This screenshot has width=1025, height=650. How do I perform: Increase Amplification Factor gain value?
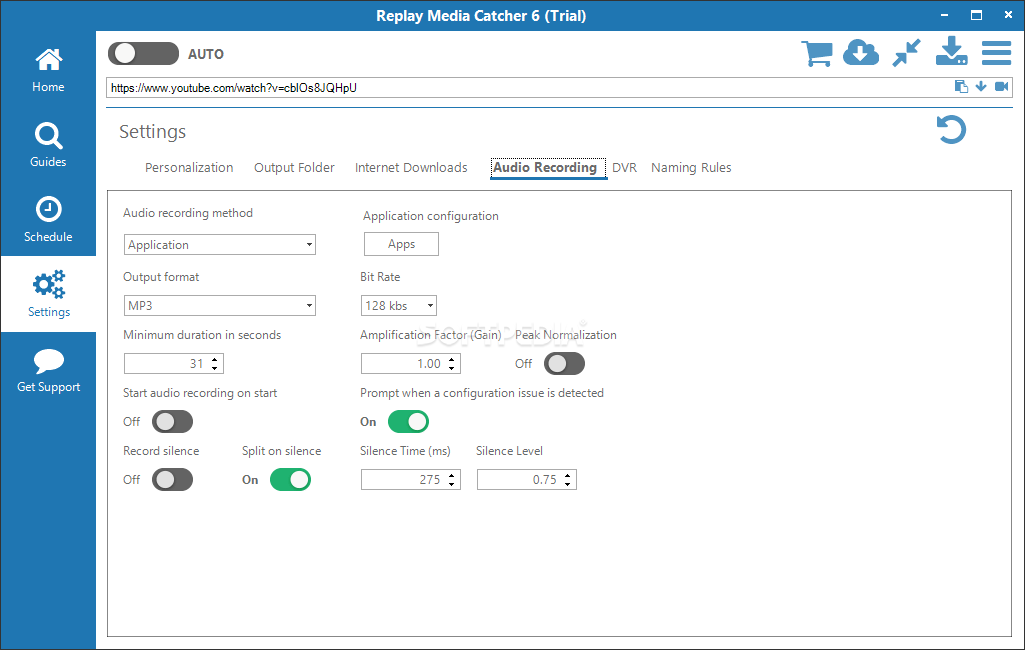(x=452, y=359)
